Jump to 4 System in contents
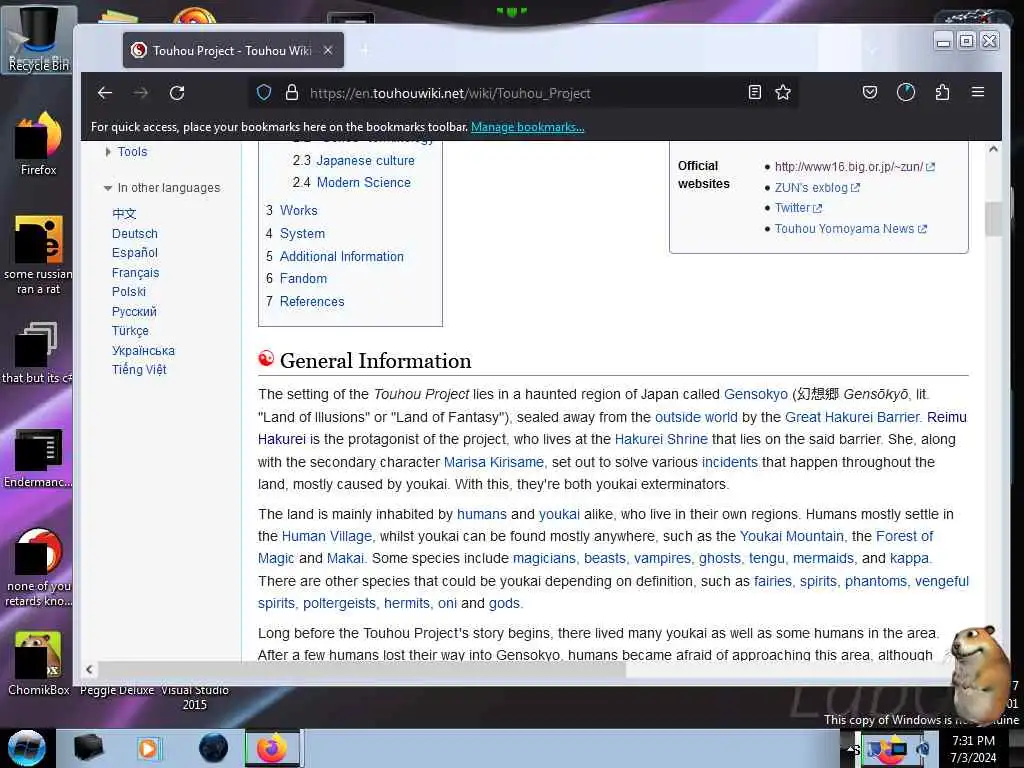Viewport: 1024px width, 768px height. (295, 233)
